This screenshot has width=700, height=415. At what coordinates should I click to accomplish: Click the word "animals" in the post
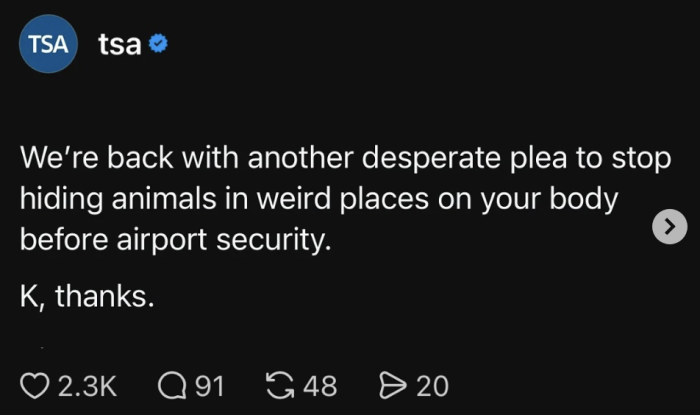160,199
